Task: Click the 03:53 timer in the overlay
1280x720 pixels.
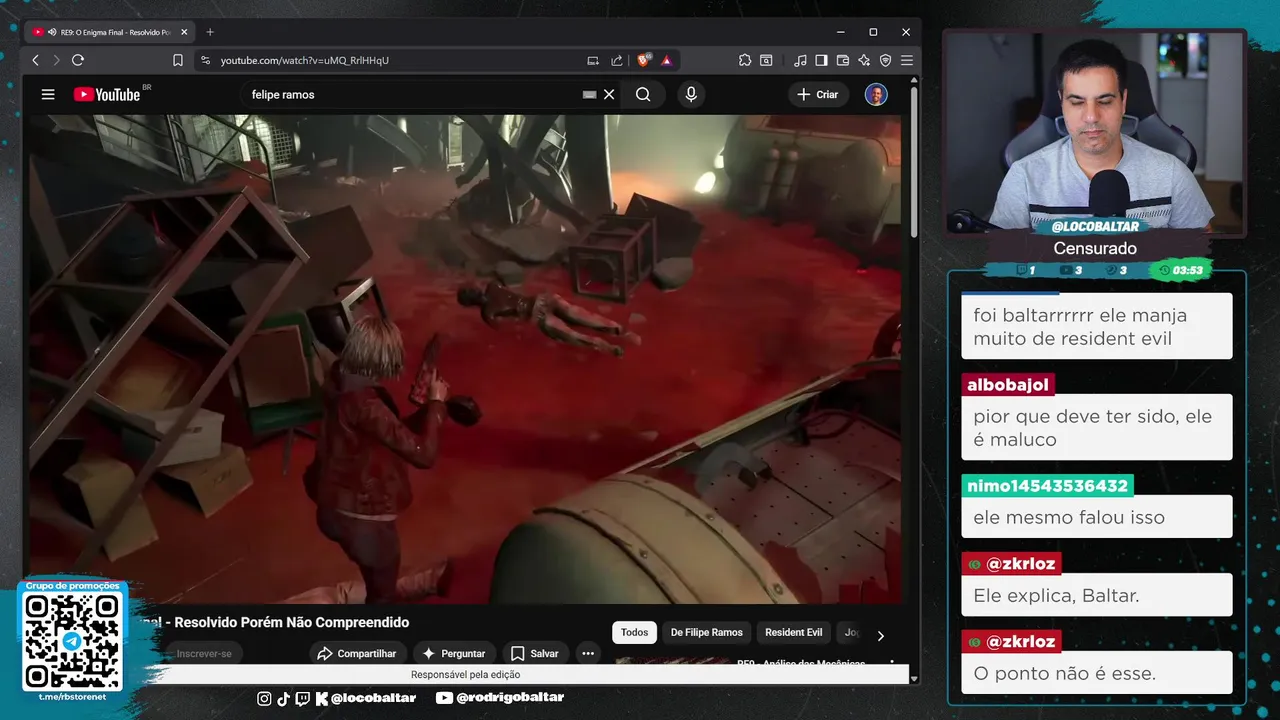Action: click(1180, 270)
